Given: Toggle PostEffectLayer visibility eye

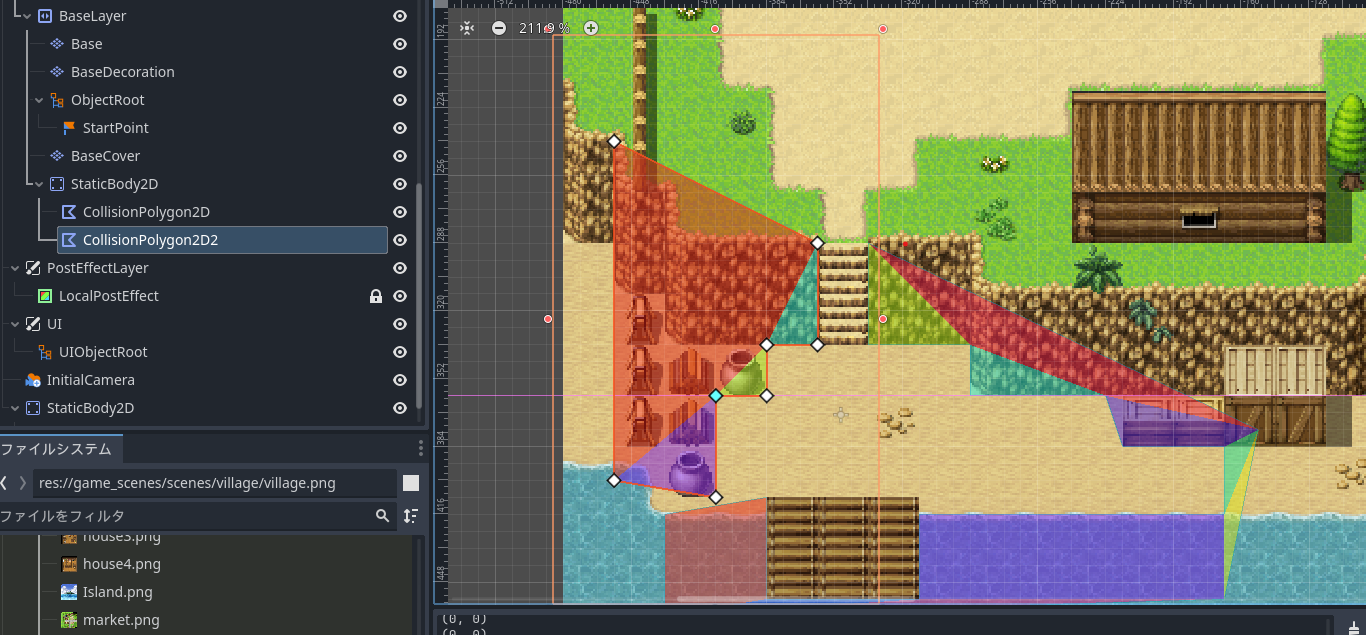Looking at the screenshot, I should point(400,268).
